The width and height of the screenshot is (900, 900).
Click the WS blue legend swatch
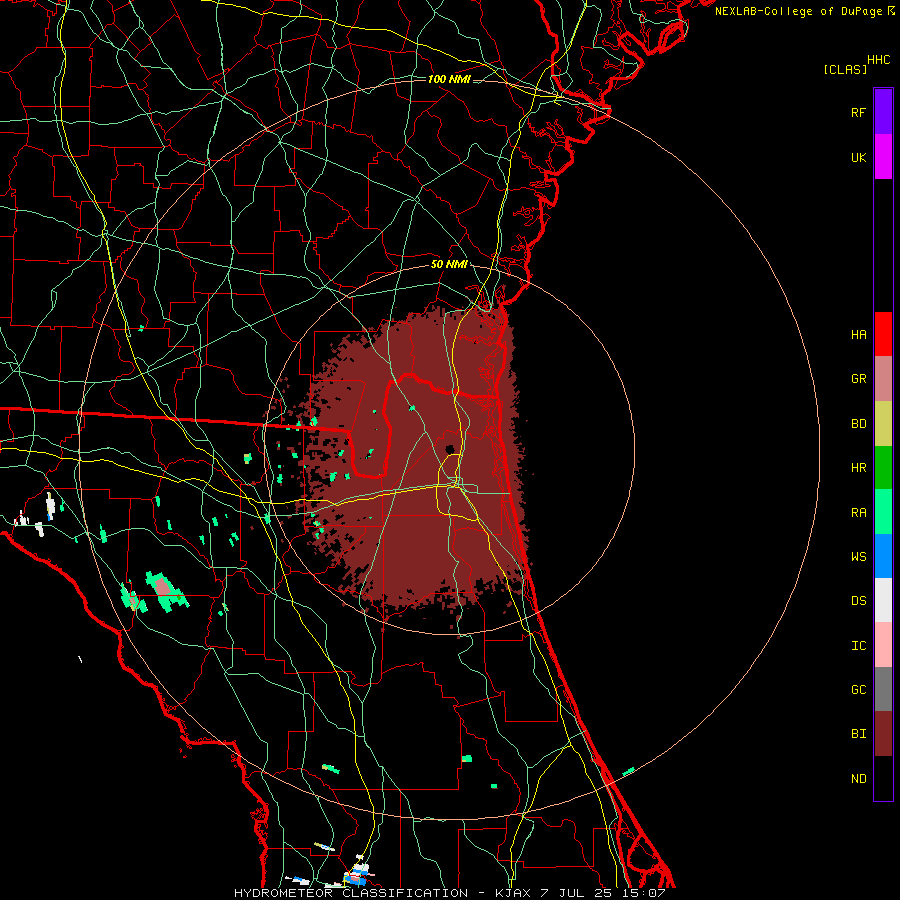tap(883, 556)
